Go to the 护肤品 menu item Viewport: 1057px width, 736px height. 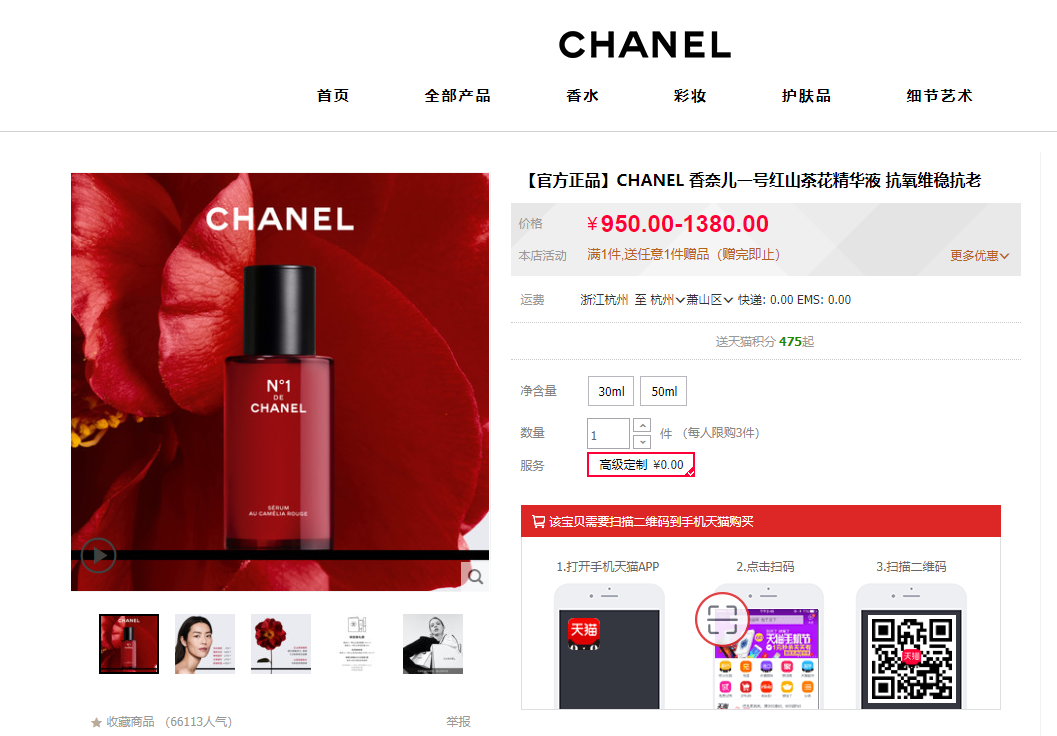click(806, 96)
